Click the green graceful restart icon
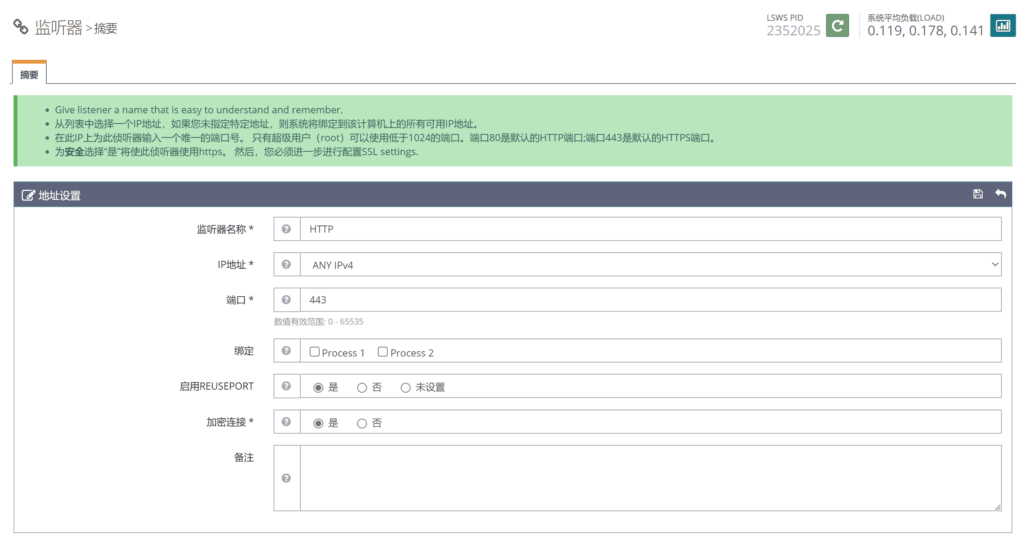1024x550 pixels. click(x=837, y=25)
